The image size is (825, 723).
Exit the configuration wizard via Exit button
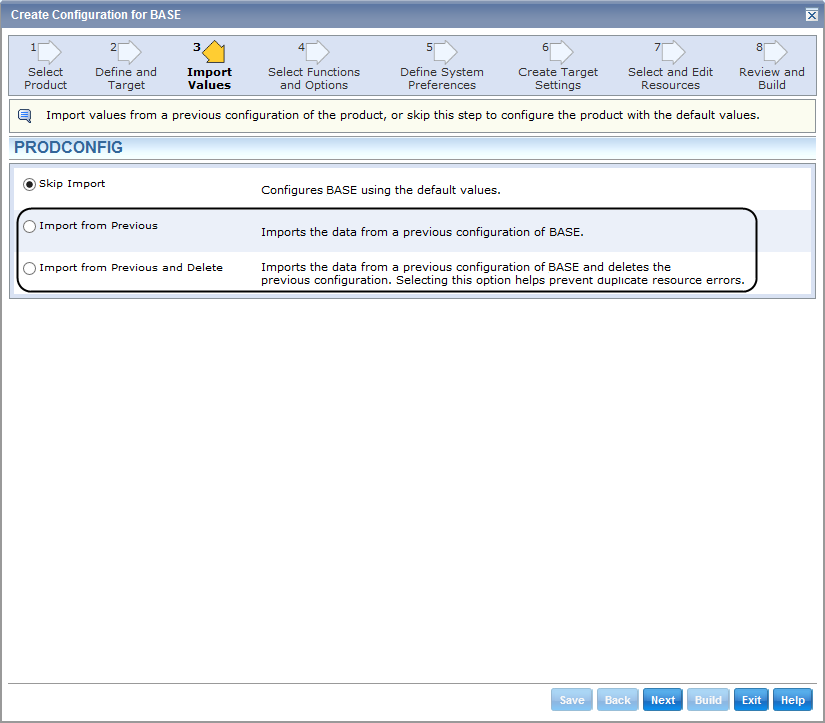click(x=751, y=699)
